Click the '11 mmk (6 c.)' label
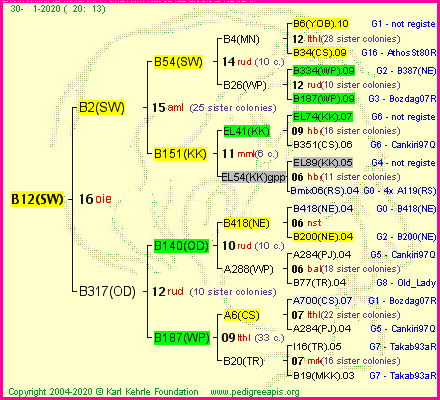 click(x=250, y=154)
